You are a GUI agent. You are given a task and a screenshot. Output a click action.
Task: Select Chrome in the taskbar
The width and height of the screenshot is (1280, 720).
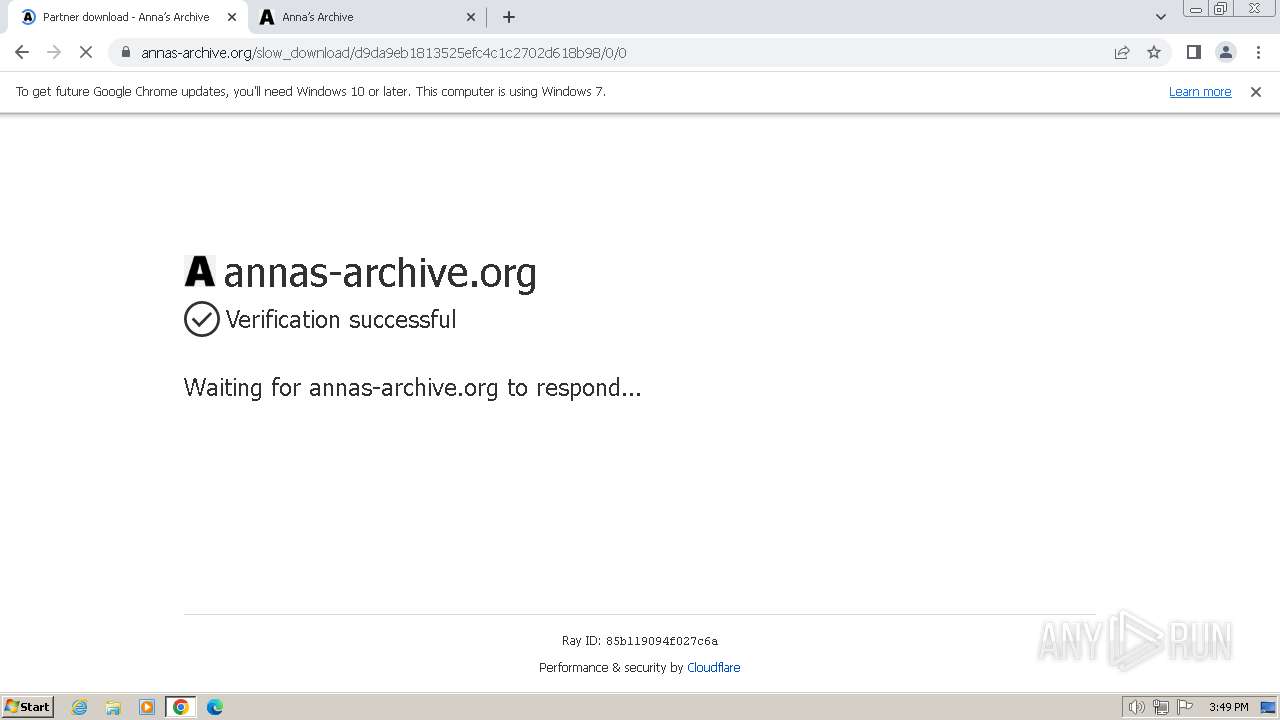181,707
